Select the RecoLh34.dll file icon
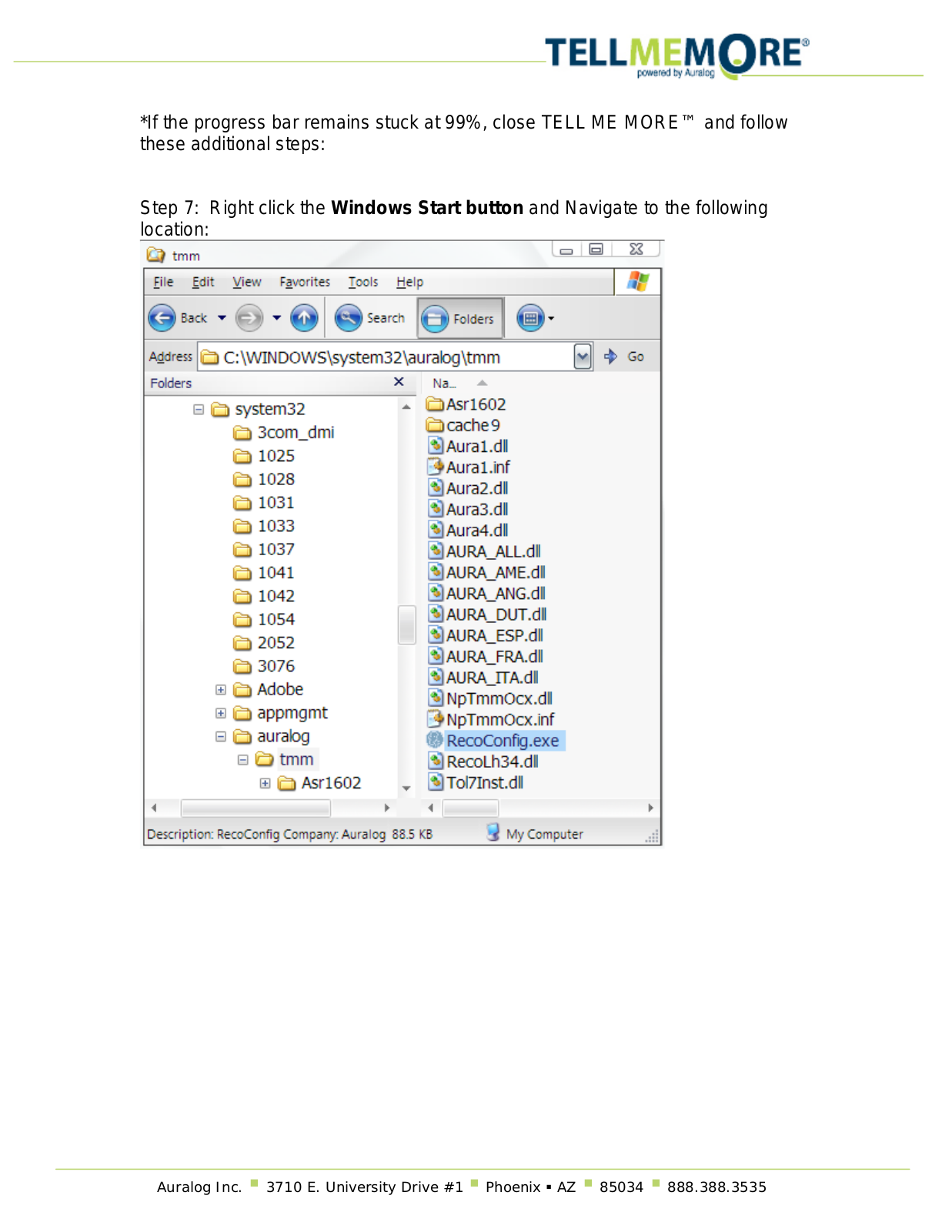952x1232 pixels. click(436, 762)
